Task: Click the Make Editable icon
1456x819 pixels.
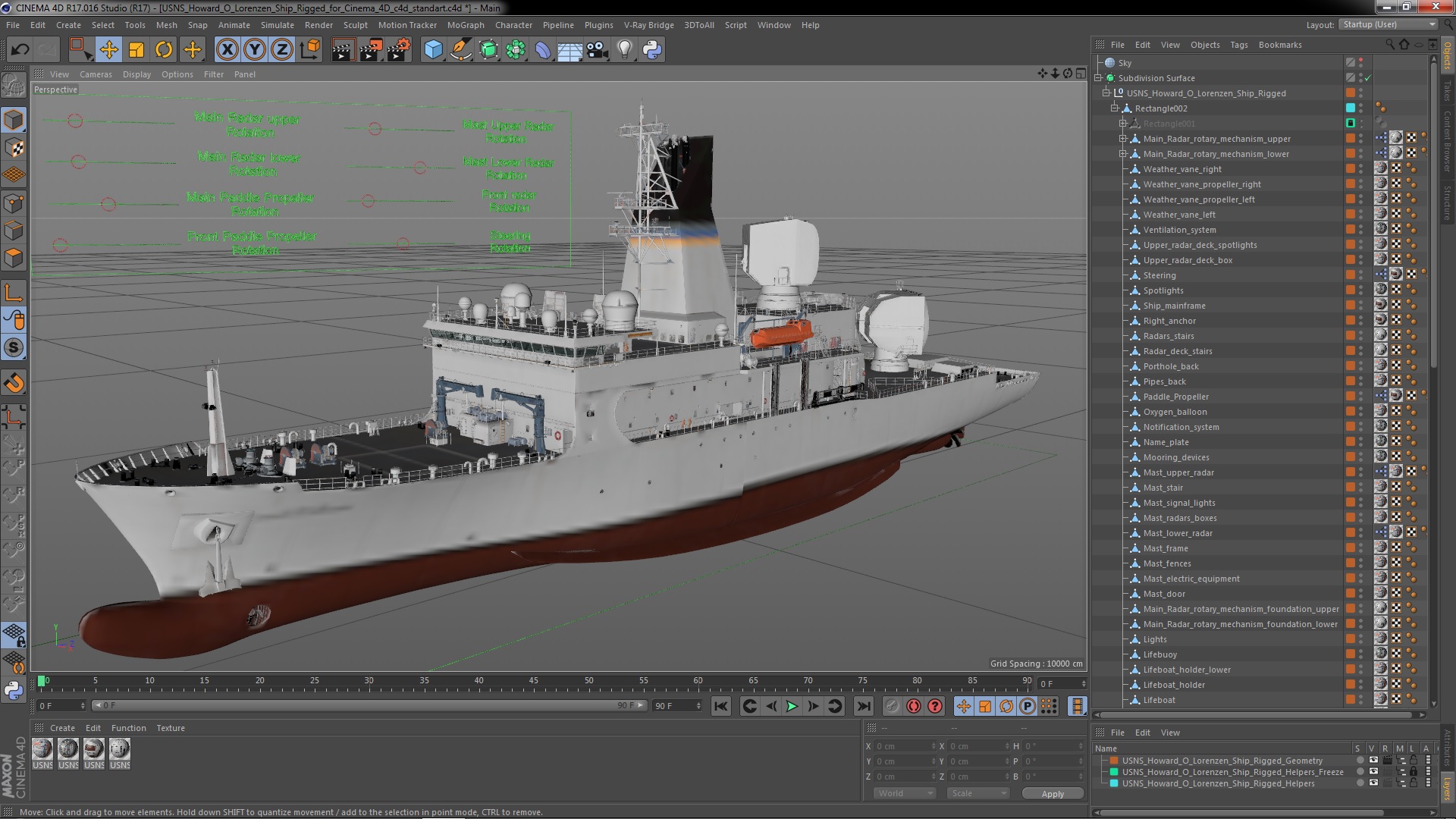Action: coord(14,85)
